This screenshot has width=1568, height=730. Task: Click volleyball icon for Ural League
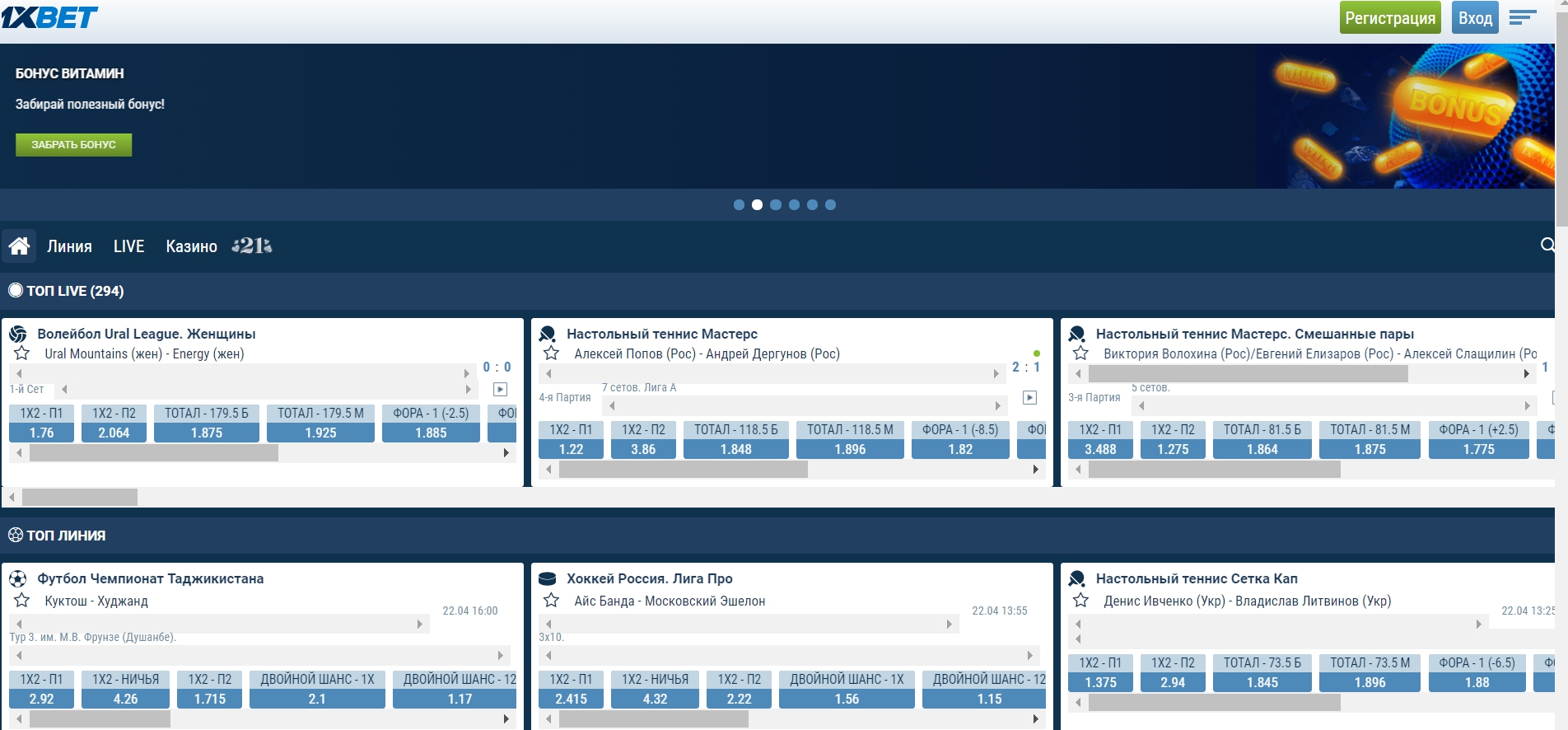pyautogui.click(x=18, y=334)
